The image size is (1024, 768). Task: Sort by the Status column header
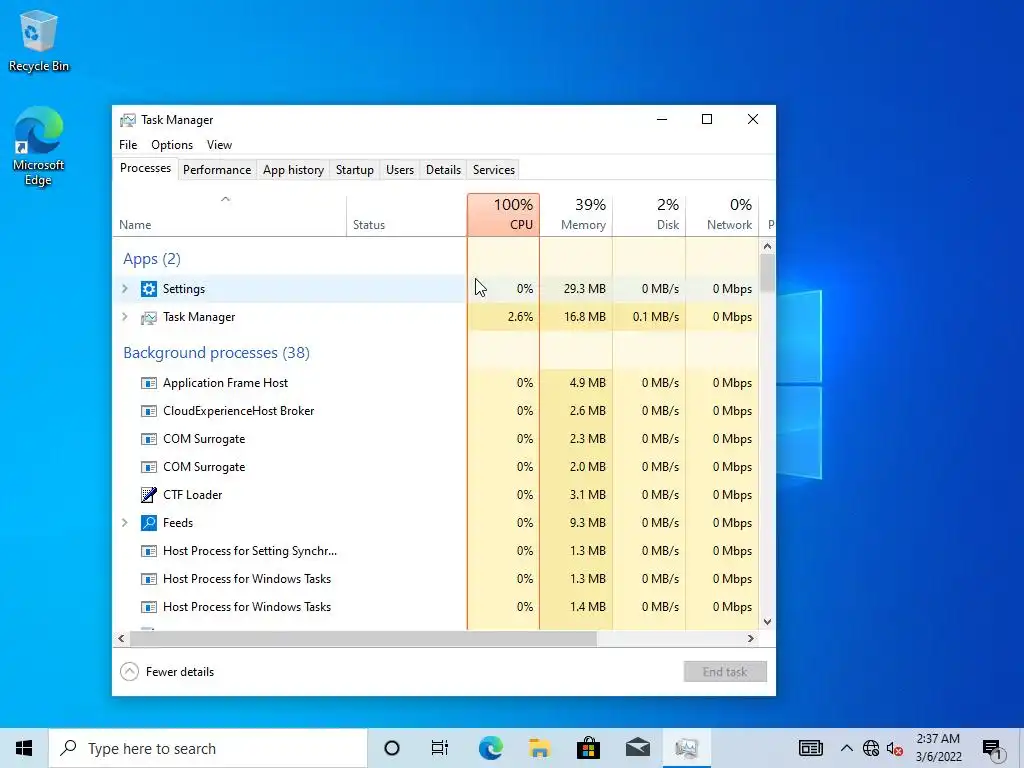tap(406, 215)
